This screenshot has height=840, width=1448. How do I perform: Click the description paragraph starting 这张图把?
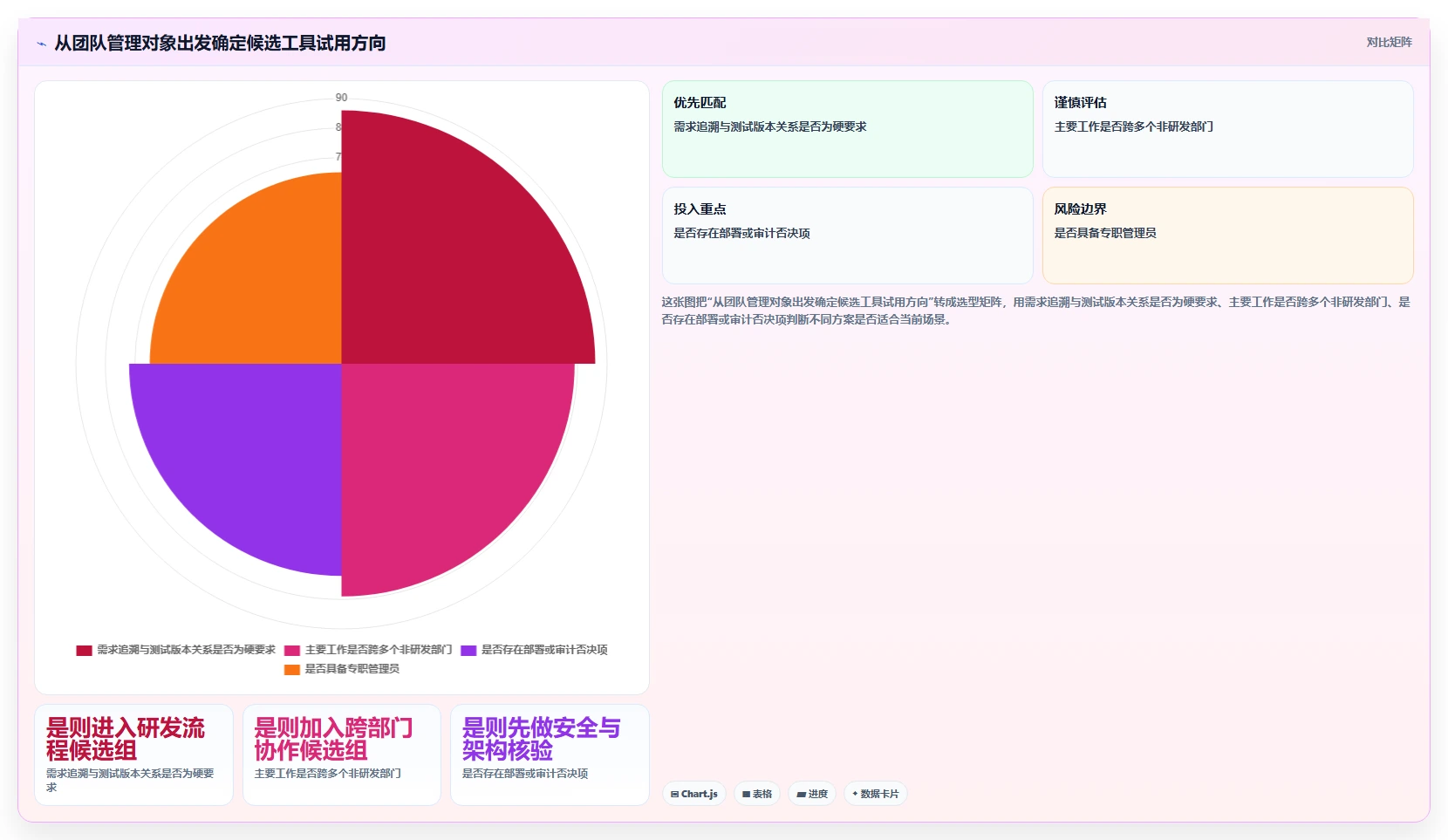[x=1036, y=311]
